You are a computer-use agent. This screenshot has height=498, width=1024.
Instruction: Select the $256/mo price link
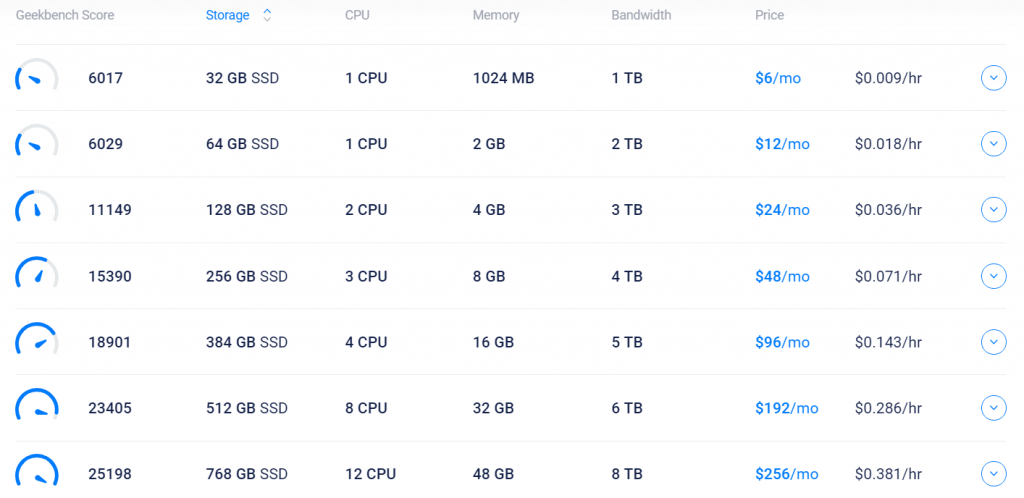pos(786,474)
